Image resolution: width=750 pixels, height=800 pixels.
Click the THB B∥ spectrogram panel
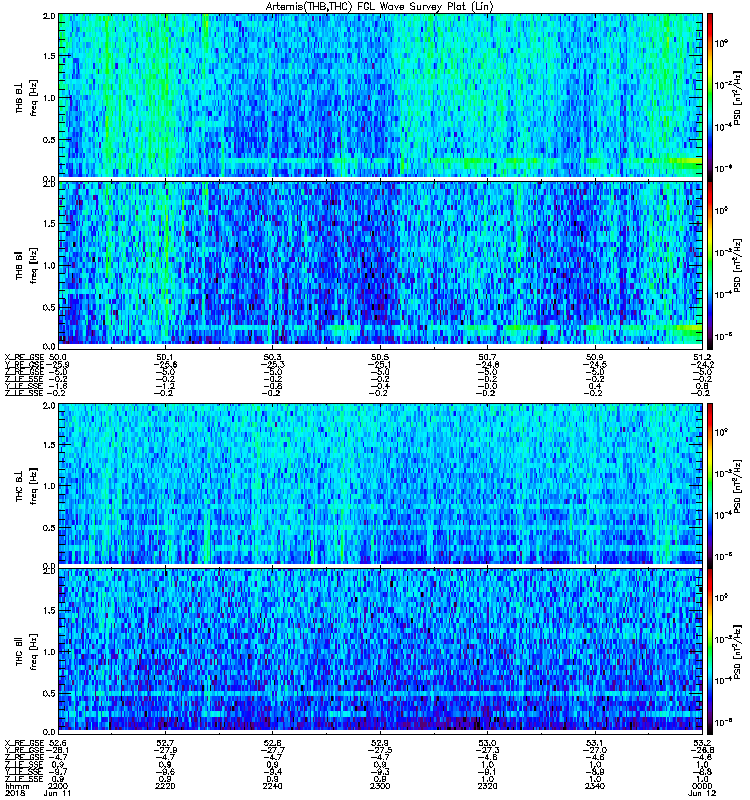(381, 263)
